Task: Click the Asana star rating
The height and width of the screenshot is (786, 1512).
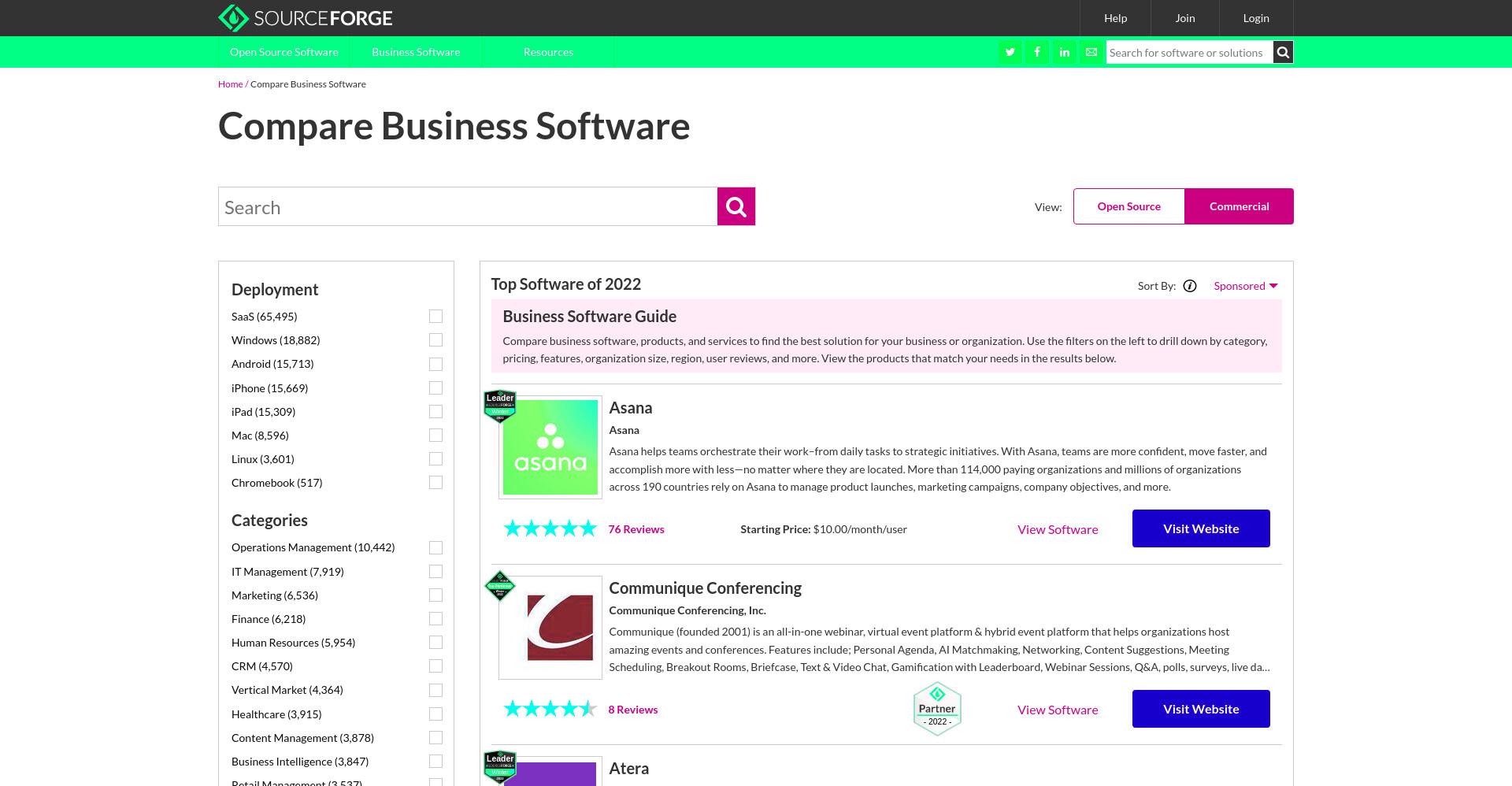Action: coord(550,528)
